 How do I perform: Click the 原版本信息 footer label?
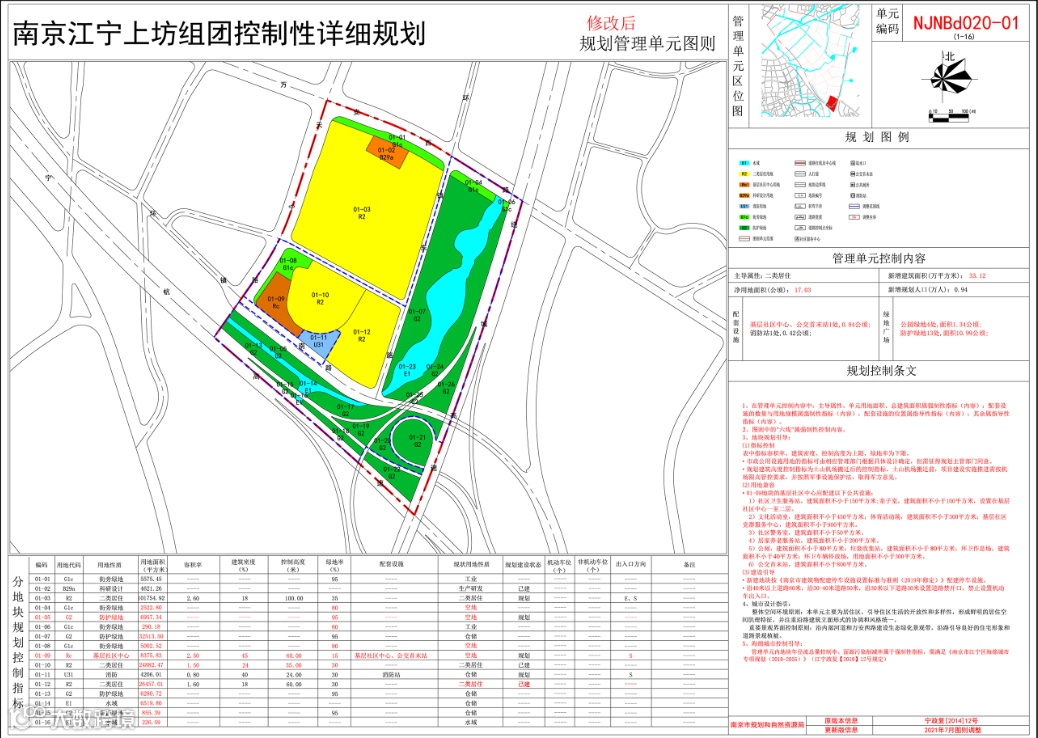[x=841, y=721]
